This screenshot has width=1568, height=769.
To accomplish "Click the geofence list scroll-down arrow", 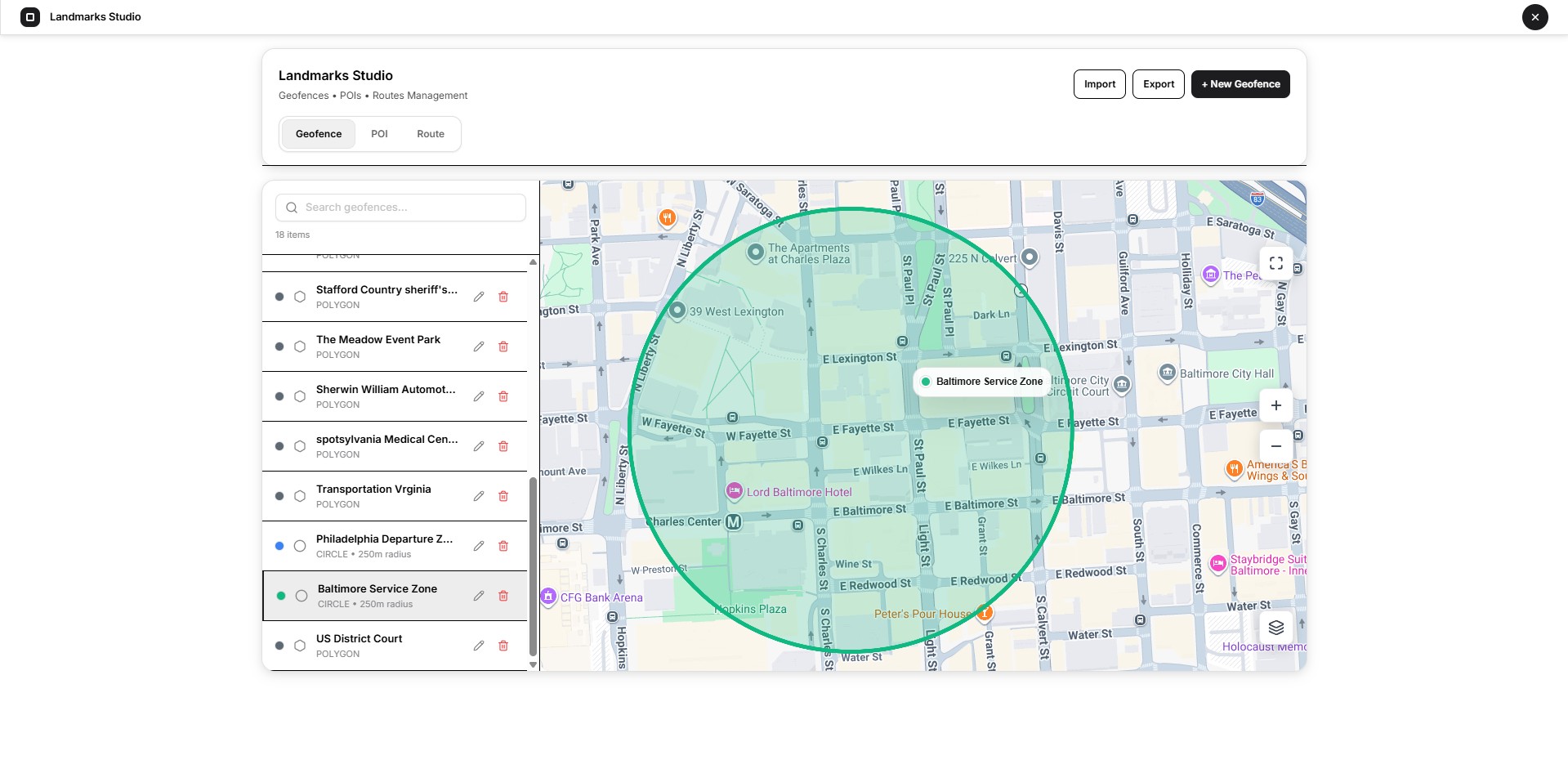I will coord(534,665).
